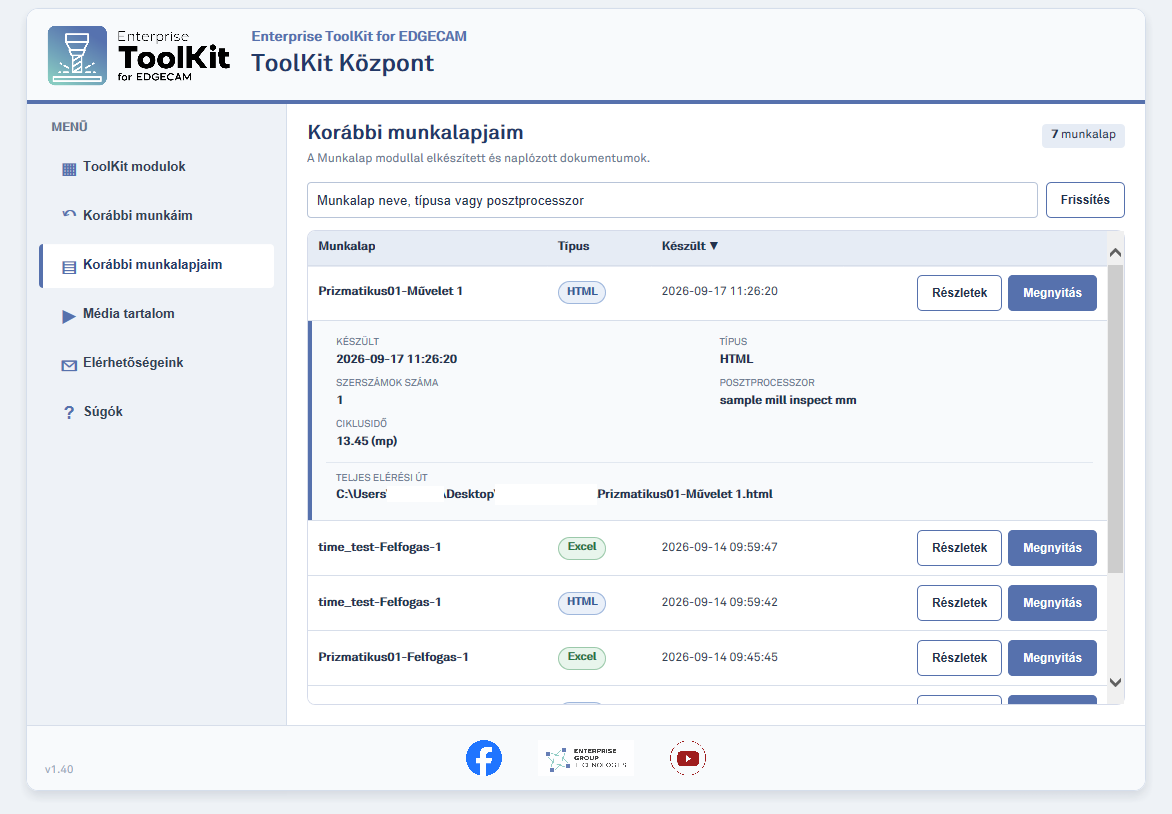Image resolution: width=1172 pixels, height=814 pixels.
Task: Click the Munkalap column header
Action: 347,246
